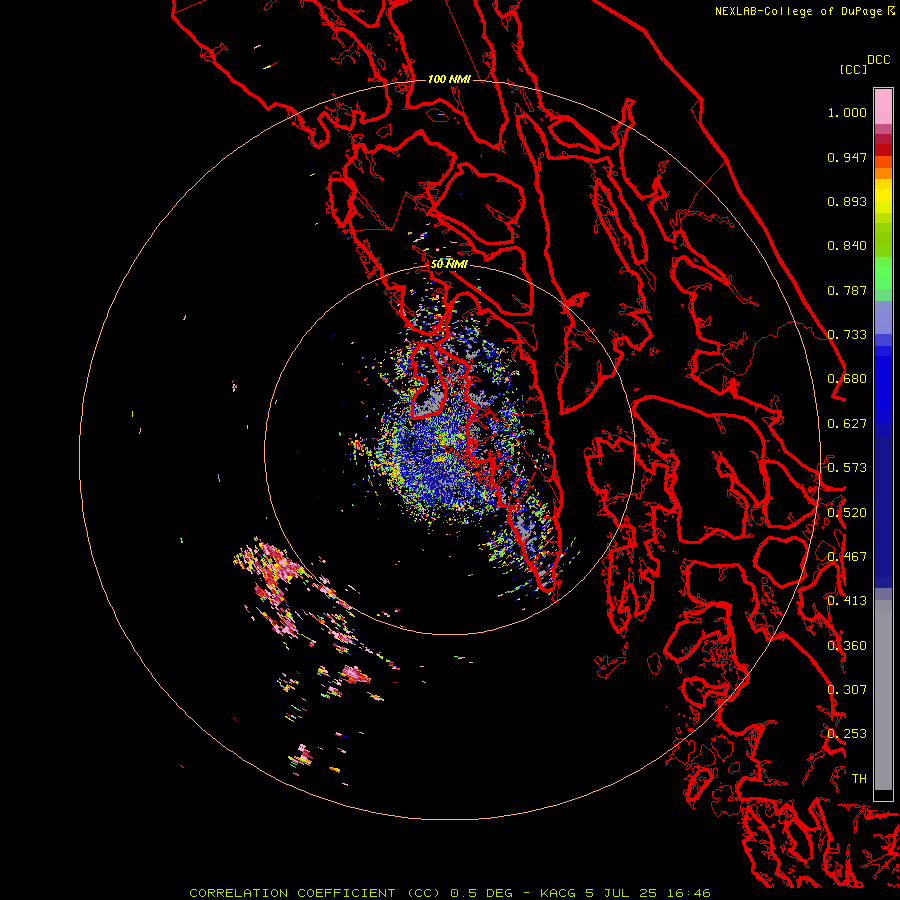Click the 100 NMI range ring label
This screenshot has height=900, width=900.
[x=449, y=79]
